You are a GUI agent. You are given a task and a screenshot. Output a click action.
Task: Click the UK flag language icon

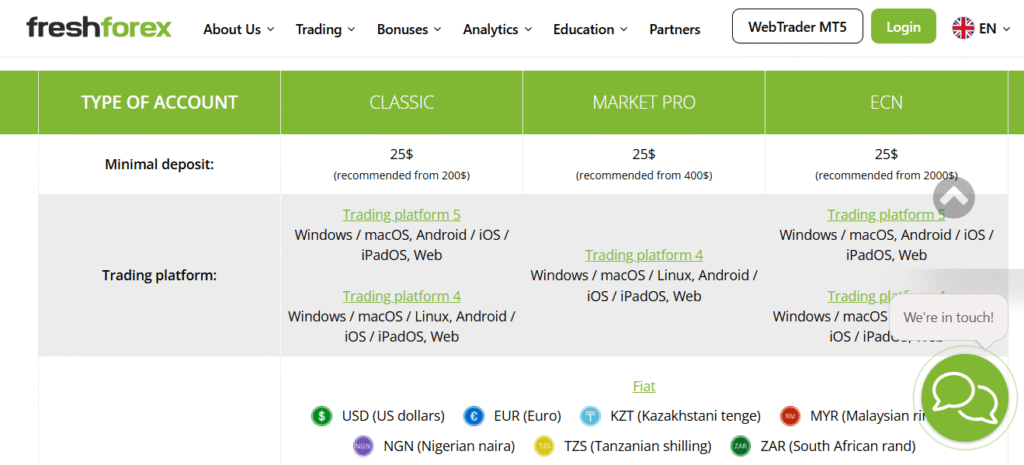click(x=964, y=28)
